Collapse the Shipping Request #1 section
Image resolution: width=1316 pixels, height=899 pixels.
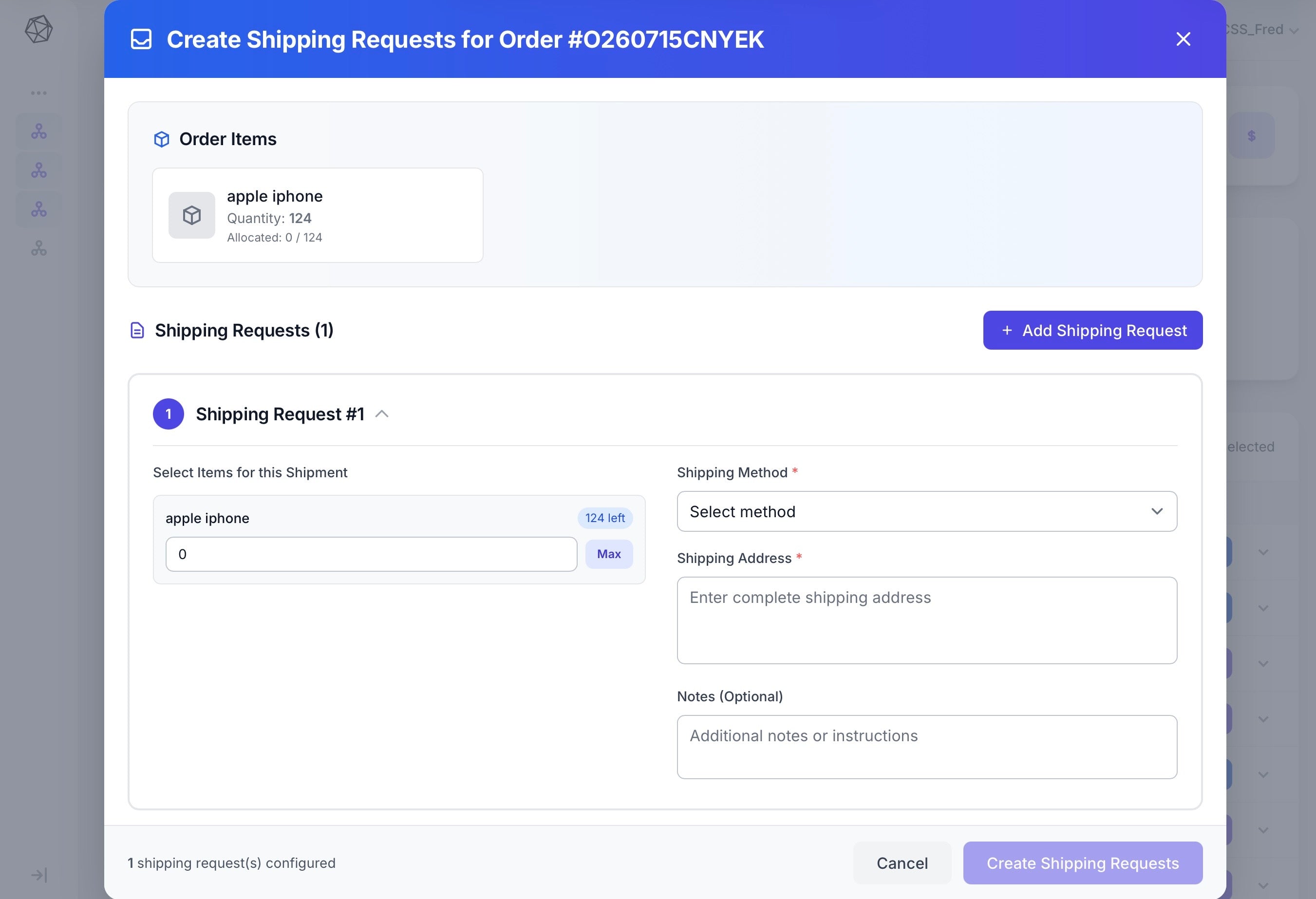[x=382, y=414]
